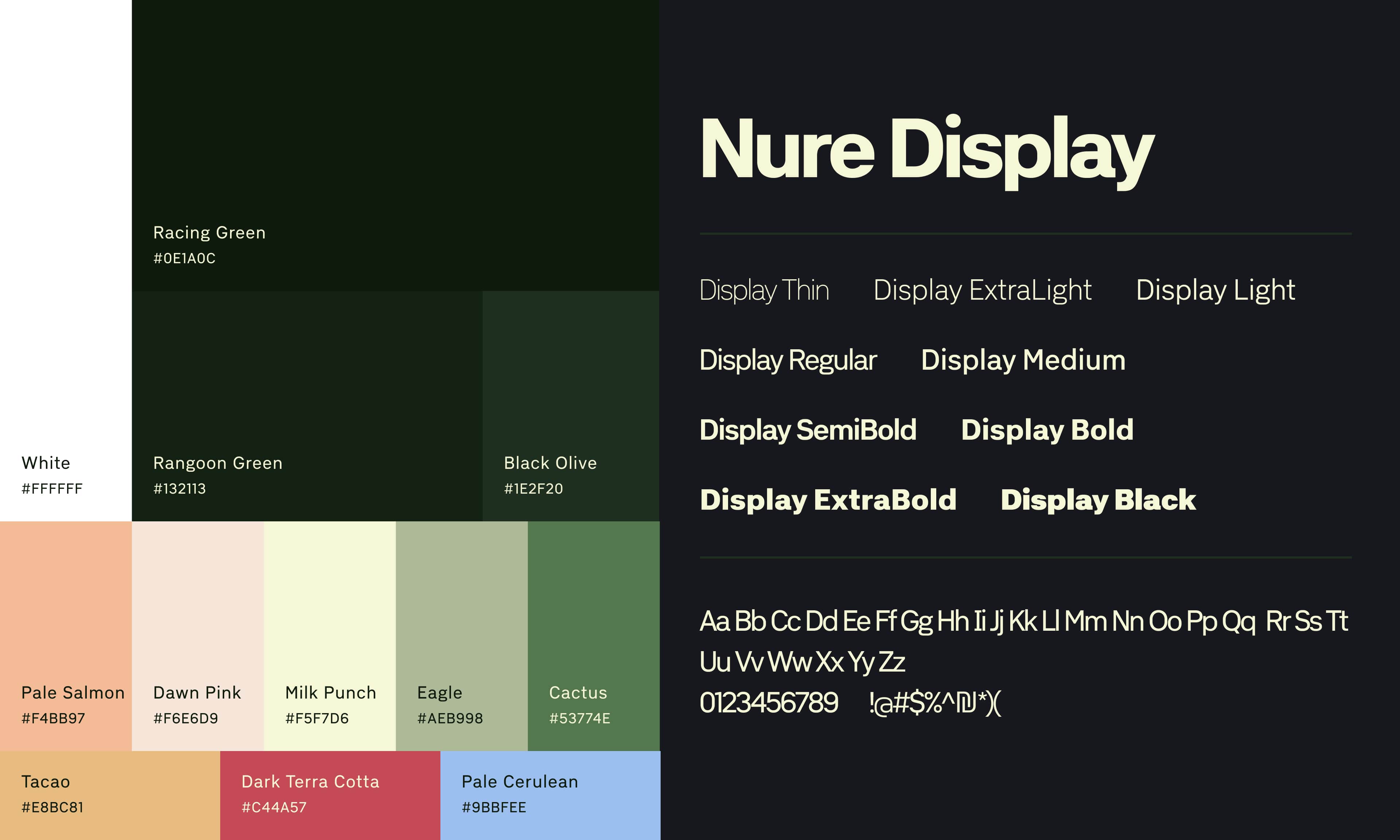The height and width of the screenshot is (840, 1400).
Task: Choose the Pale Cerulean swatch
Action: pos(550,795)
